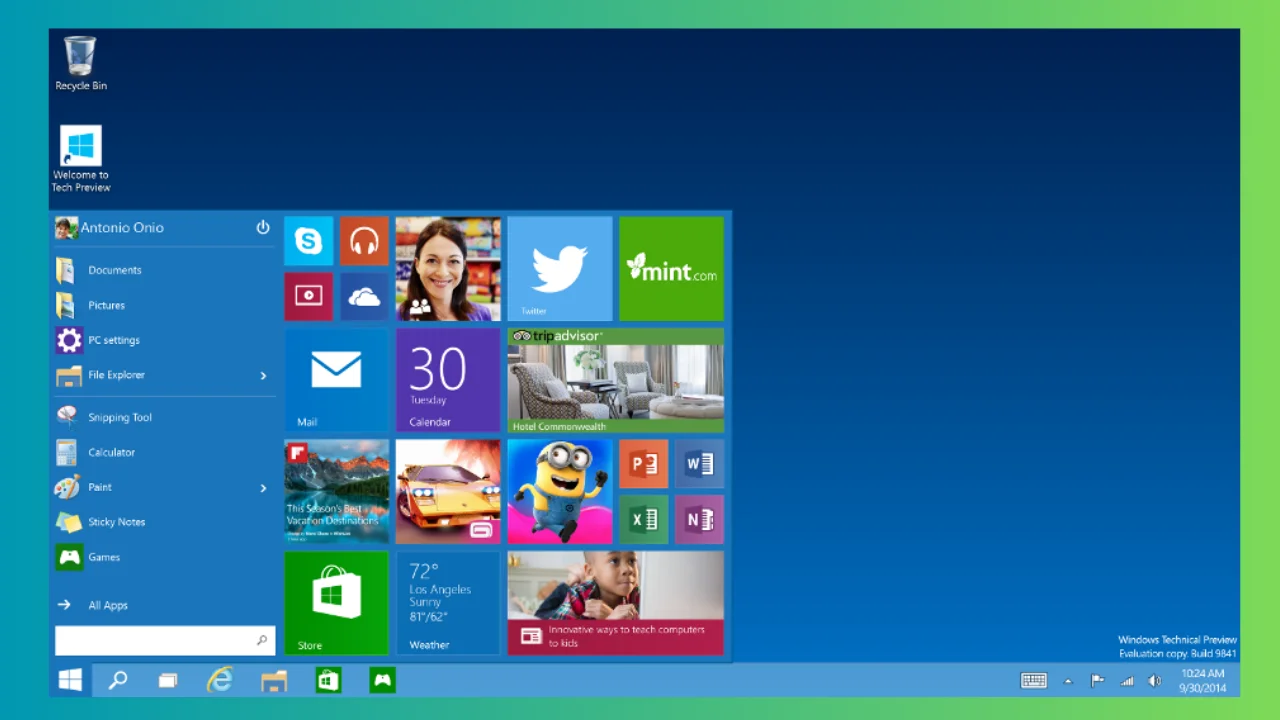Select Welcome to Tech Preview desktop icon
This screenshot has width=1280, height=720.
click(81, 159)
